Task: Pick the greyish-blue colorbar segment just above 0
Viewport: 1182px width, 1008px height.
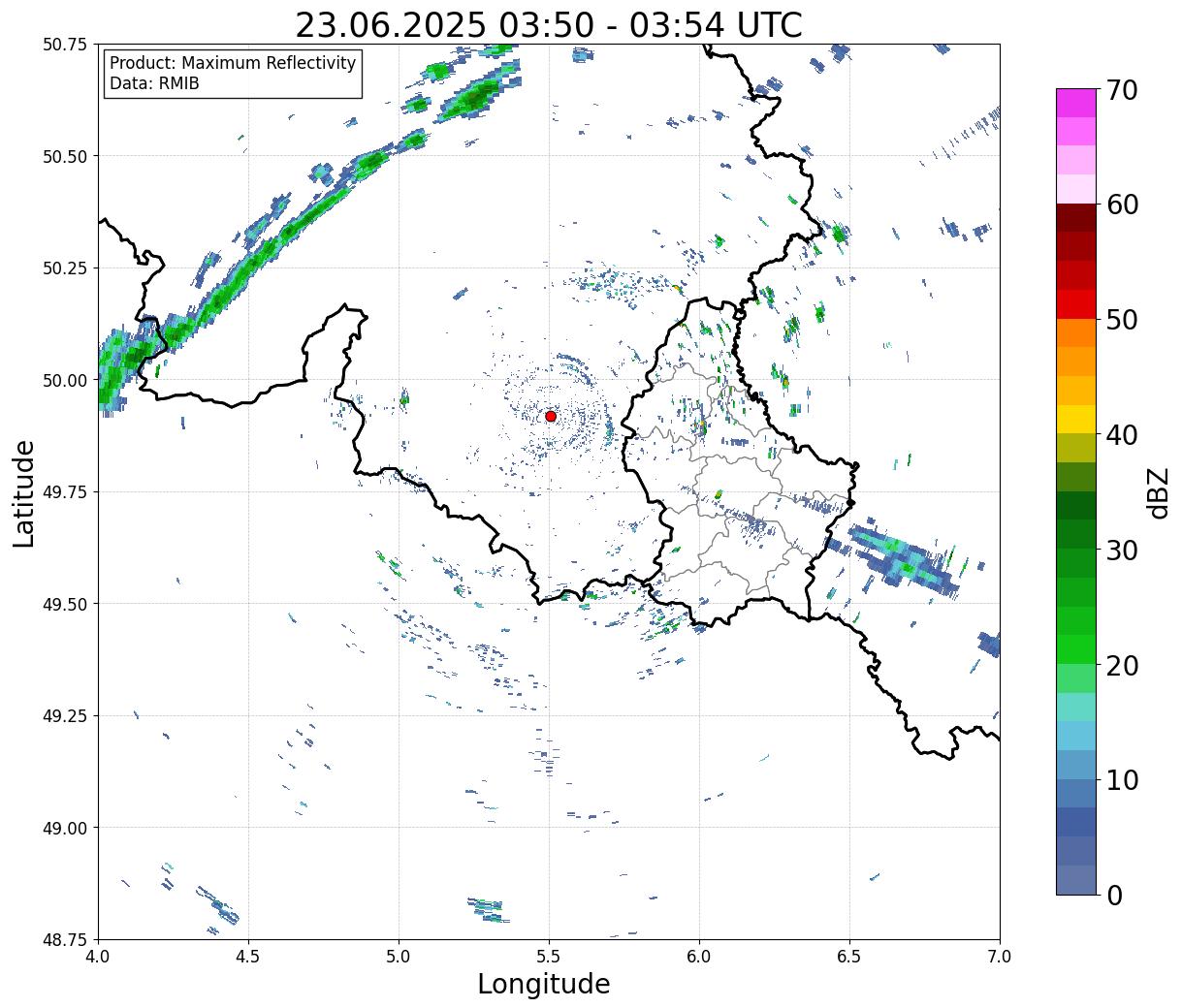Action: coord(1076,879)
